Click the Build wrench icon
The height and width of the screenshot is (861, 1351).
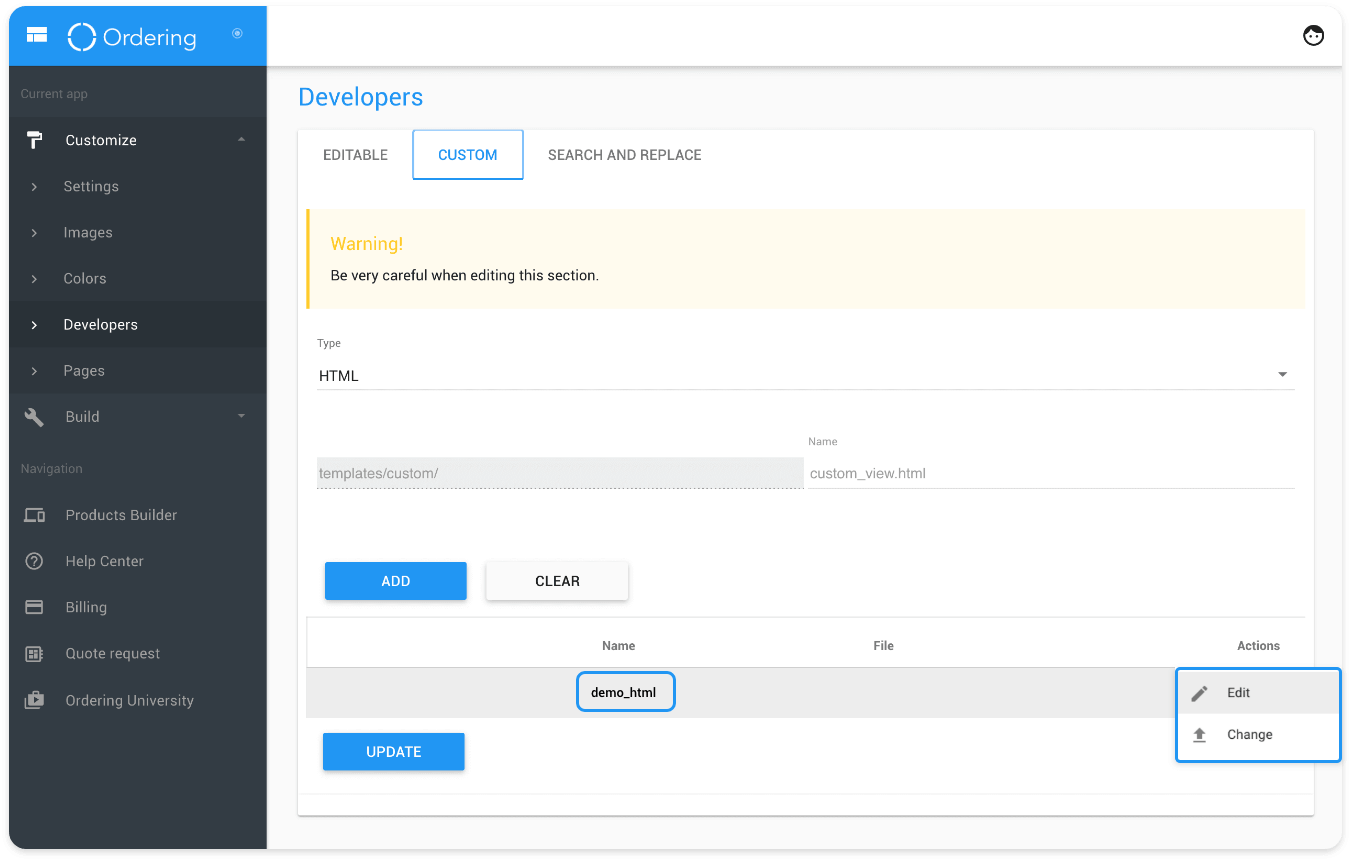[x=35, y=417]
